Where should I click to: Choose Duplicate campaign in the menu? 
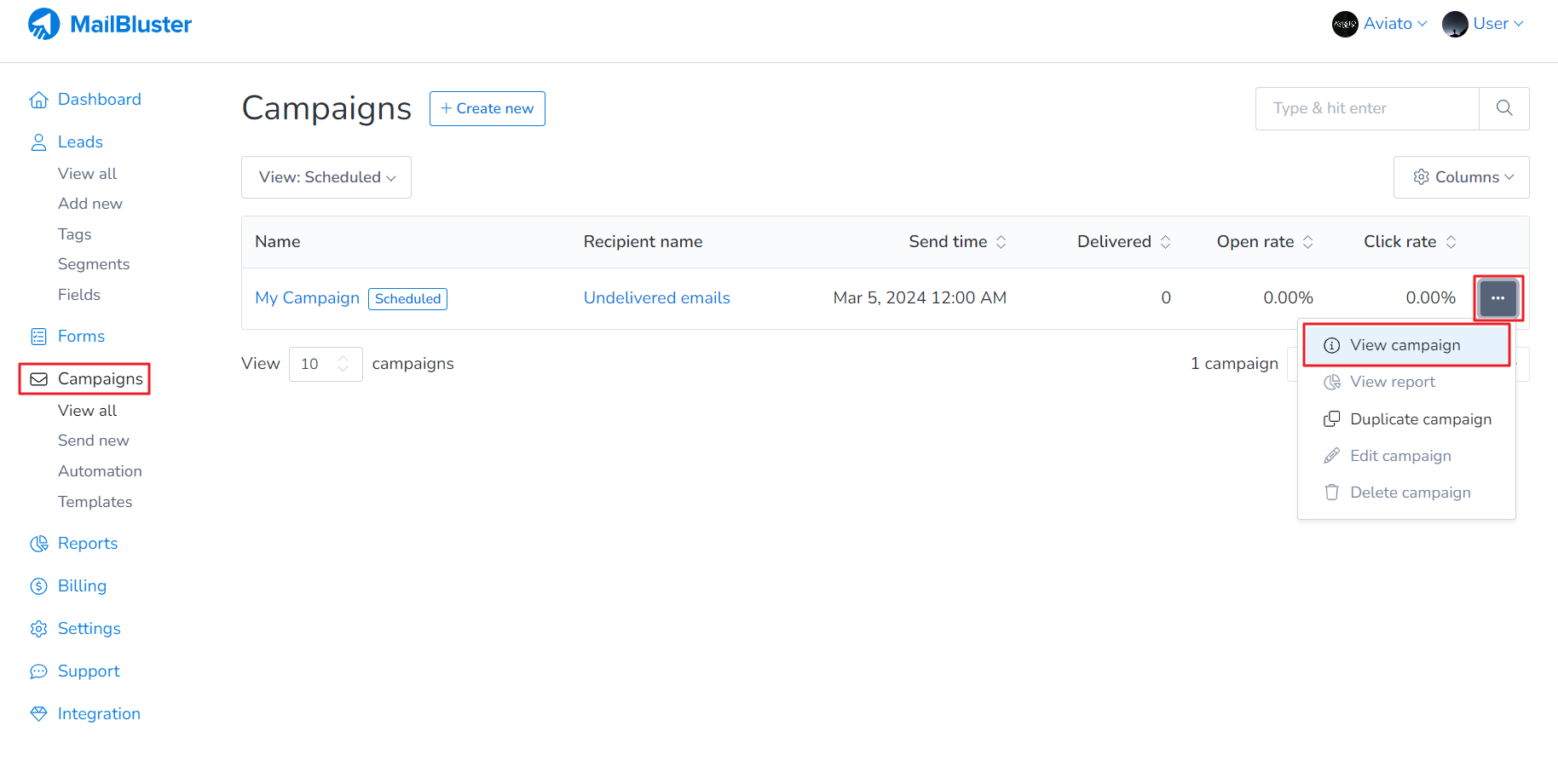pos(1420,419)
